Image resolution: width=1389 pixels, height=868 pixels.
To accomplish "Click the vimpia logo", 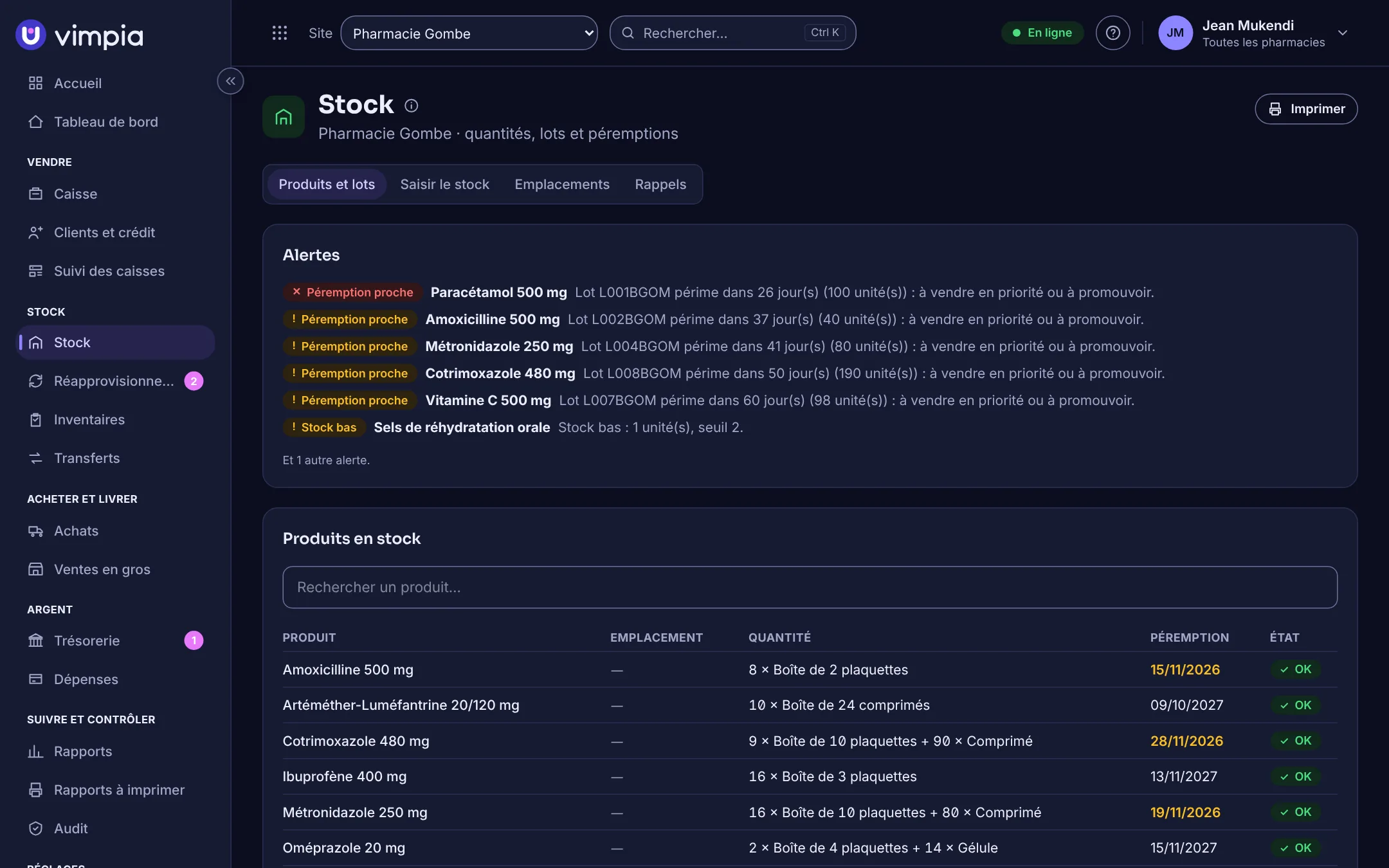I will 80,35.
